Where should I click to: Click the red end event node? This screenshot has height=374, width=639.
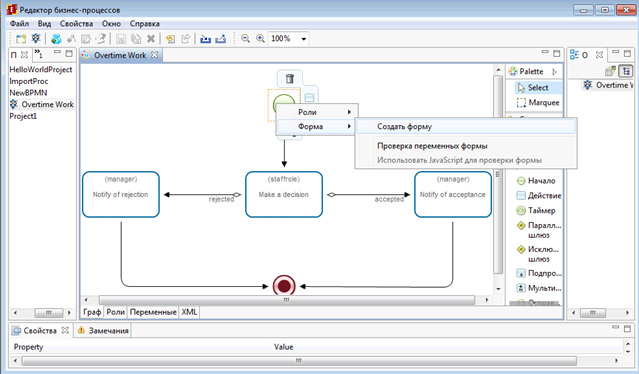point(284,286)
